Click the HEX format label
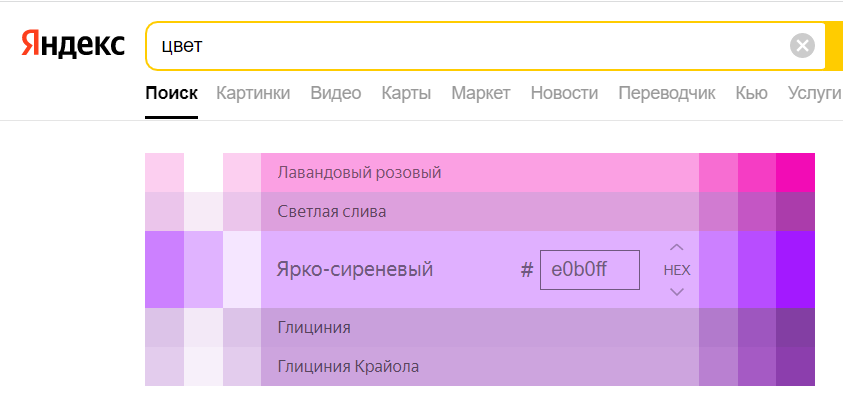The width and height of the screenshot is (843, 408). [x=677, y=270]
